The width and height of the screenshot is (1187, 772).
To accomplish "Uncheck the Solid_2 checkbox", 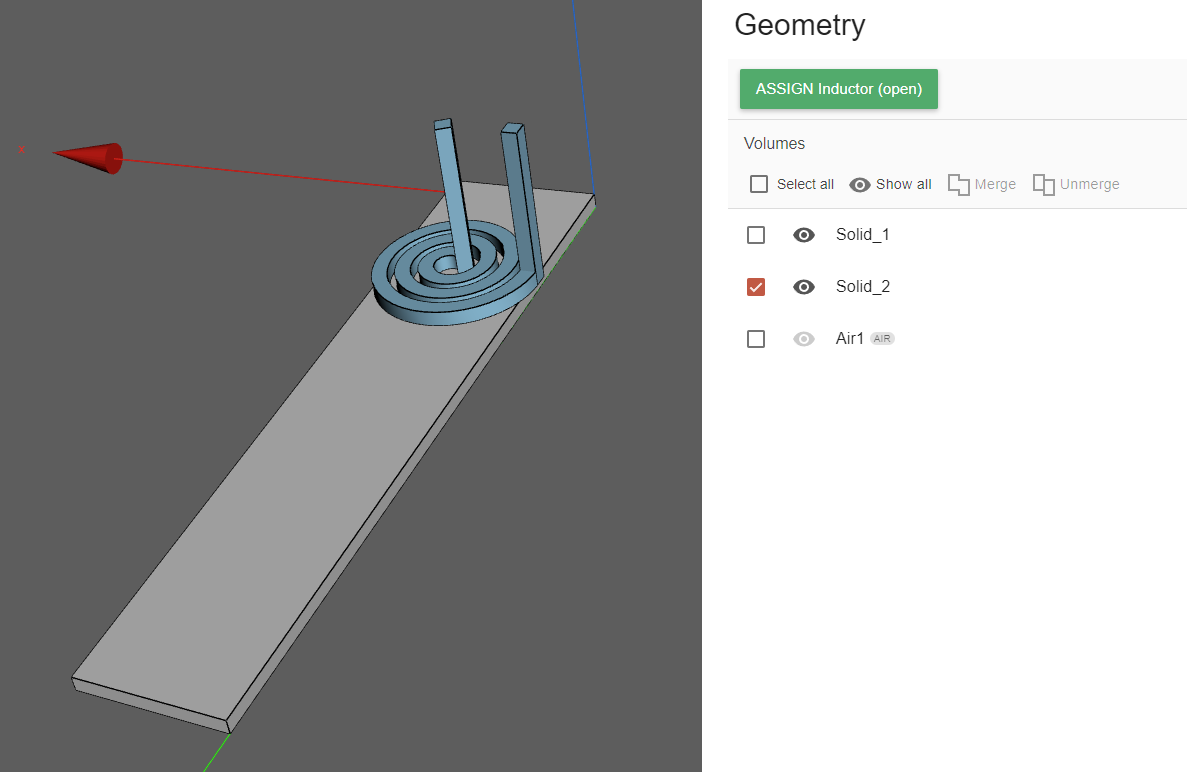I will point(756,287).
